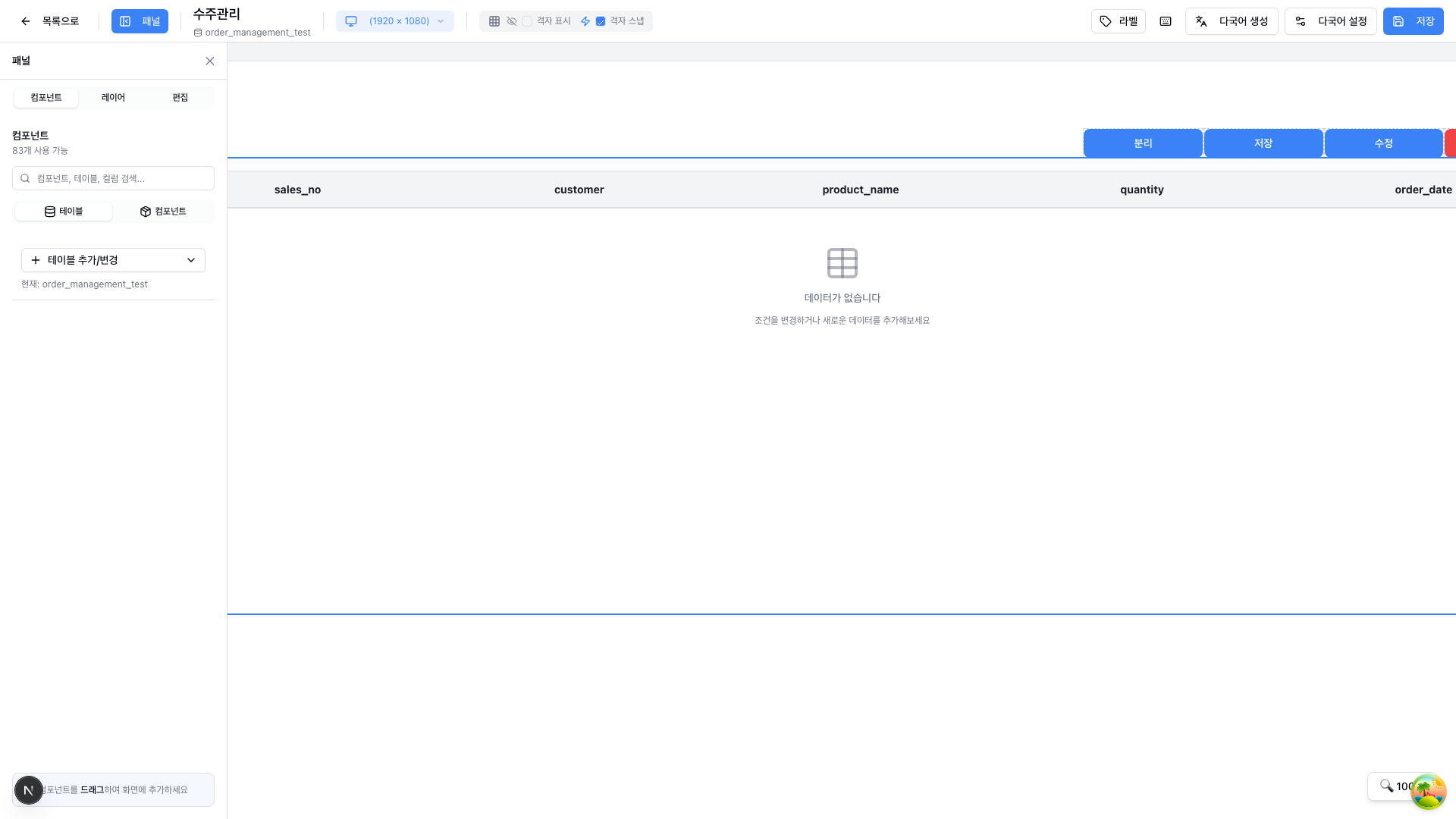The image size is (1456, 819).
Task: Switch to the 레이어 tab
Action: click(x=113, y=98)
